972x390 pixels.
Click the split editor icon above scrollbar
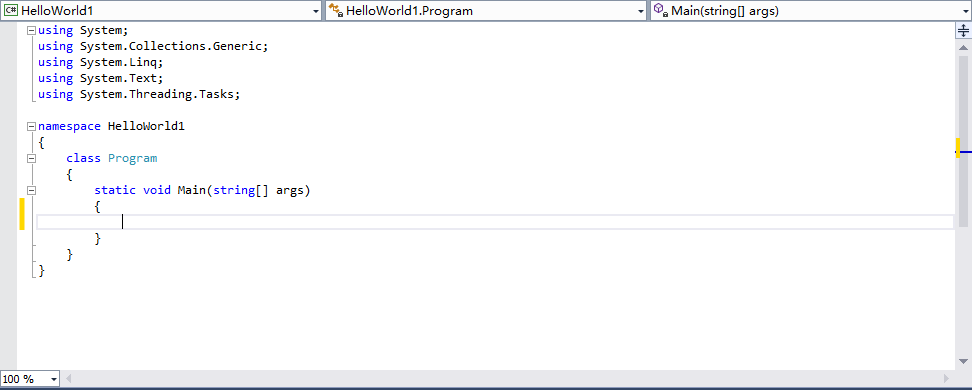(963, 30)
